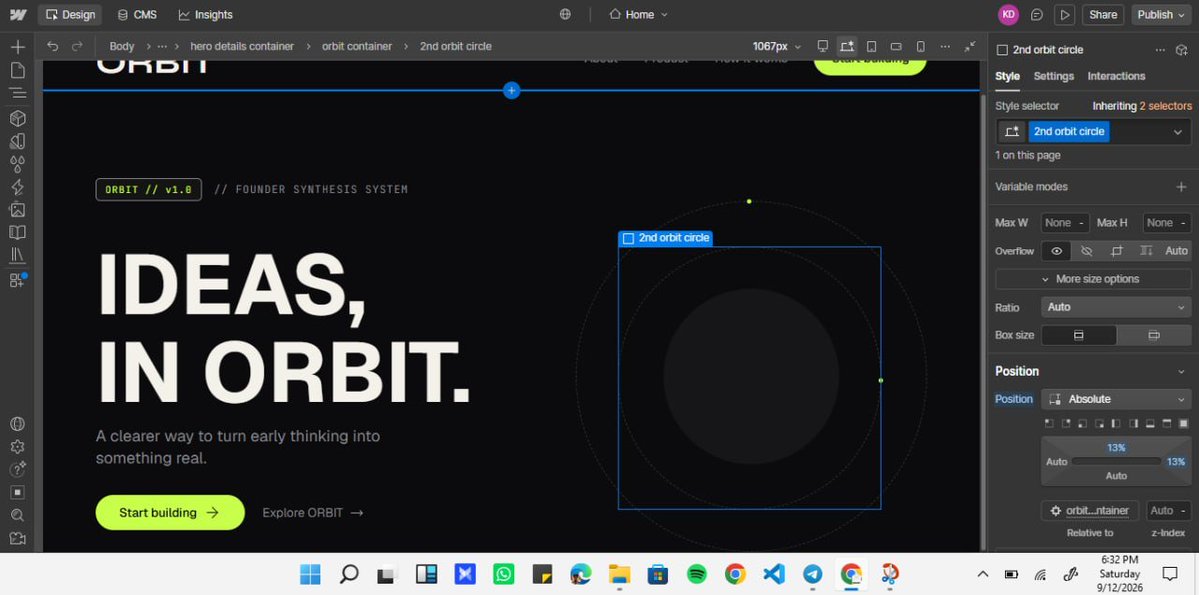Click the square canvas-settings icon in sidebar

[18, 493]
